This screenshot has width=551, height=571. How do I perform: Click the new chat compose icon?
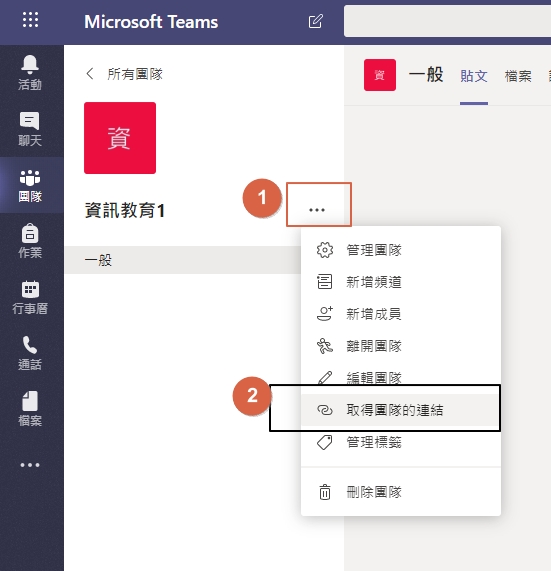(x=315, y=21)
